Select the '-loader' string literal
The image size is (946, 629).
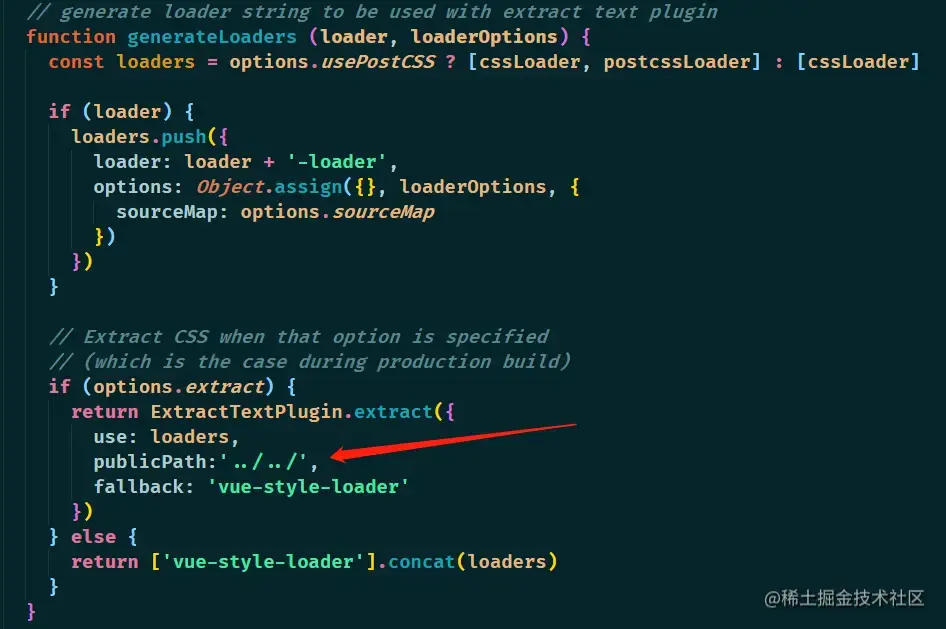coord(338,162)
